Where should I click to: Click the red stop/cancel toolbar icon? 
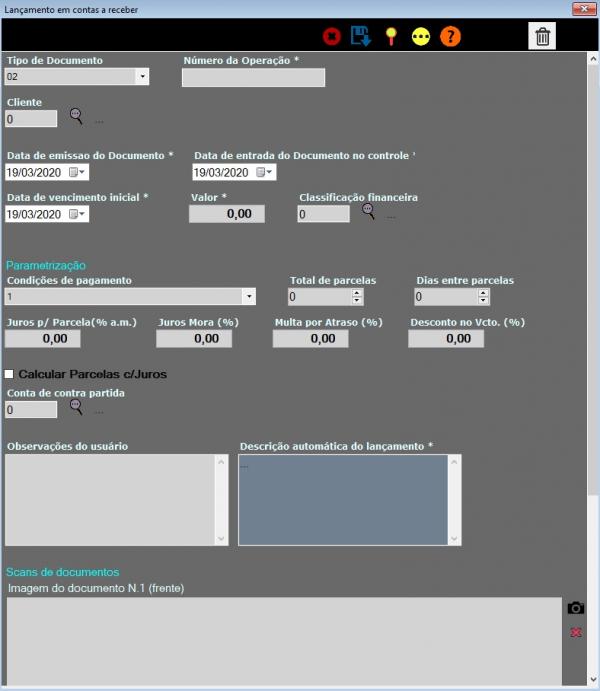[x=331, y=37]
